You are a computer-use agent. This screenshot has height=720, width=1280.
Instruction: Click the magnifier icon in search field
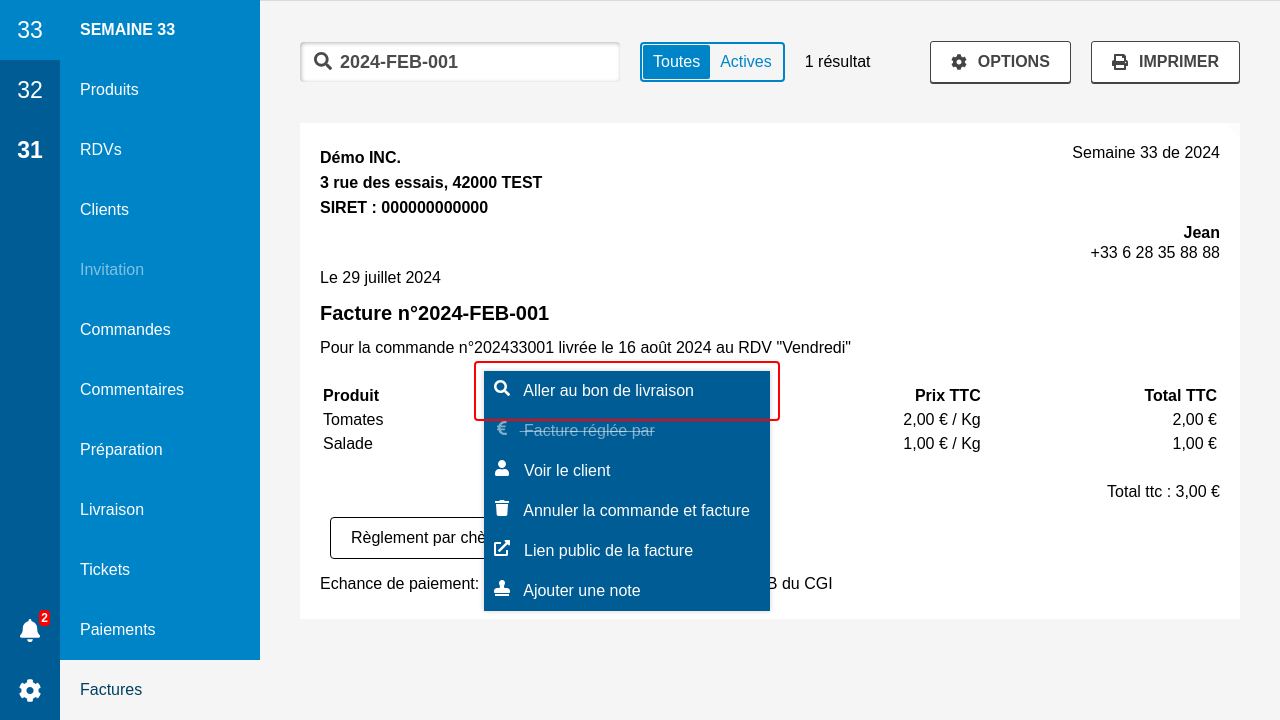323,61
